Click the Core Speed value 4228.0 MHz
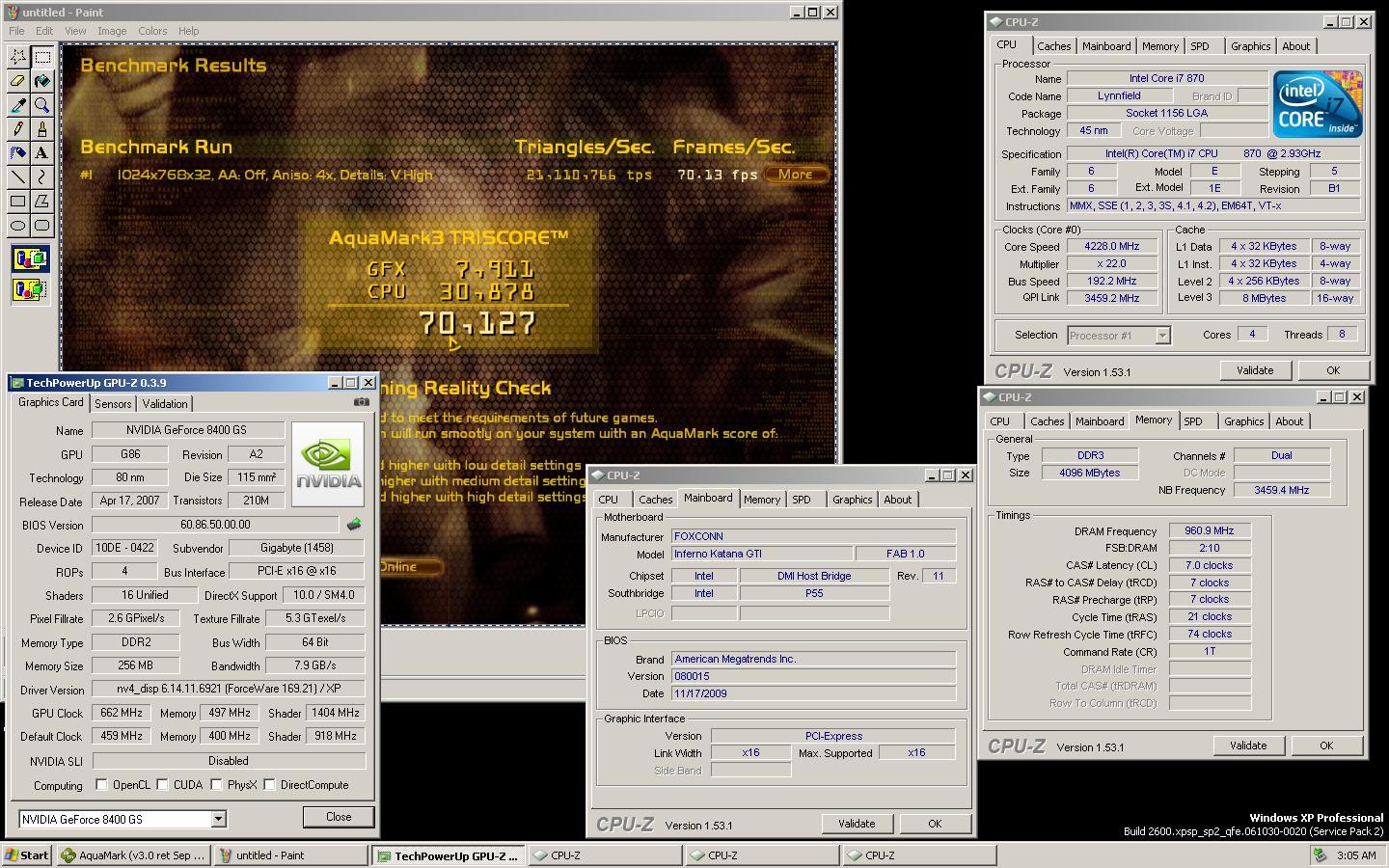This screenshot has height=868, width=1389. 1112,247
